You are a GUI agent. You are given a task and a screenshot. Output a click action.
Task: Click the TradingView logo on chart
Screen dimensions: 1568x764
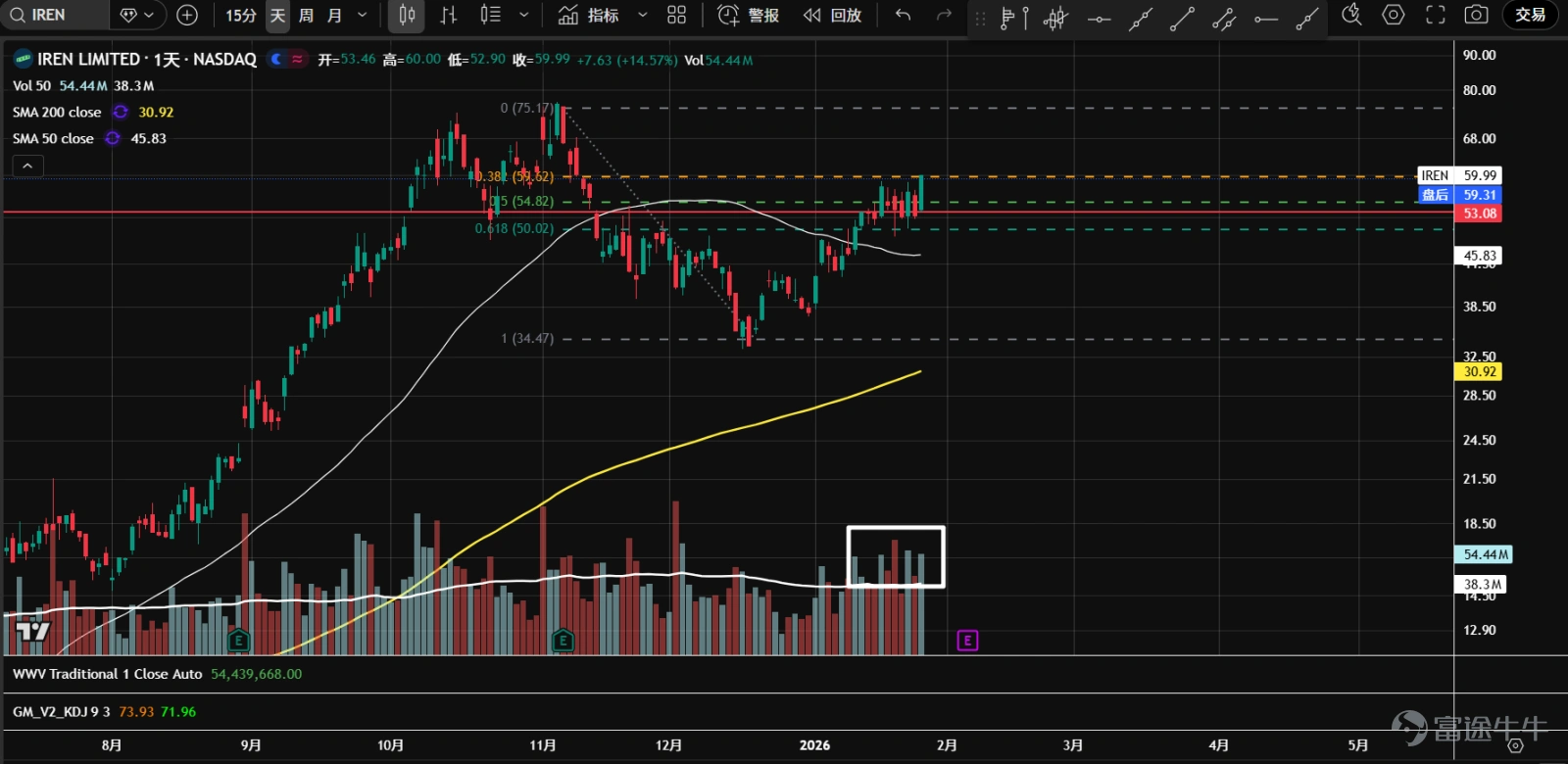click(x=33, y=630)
